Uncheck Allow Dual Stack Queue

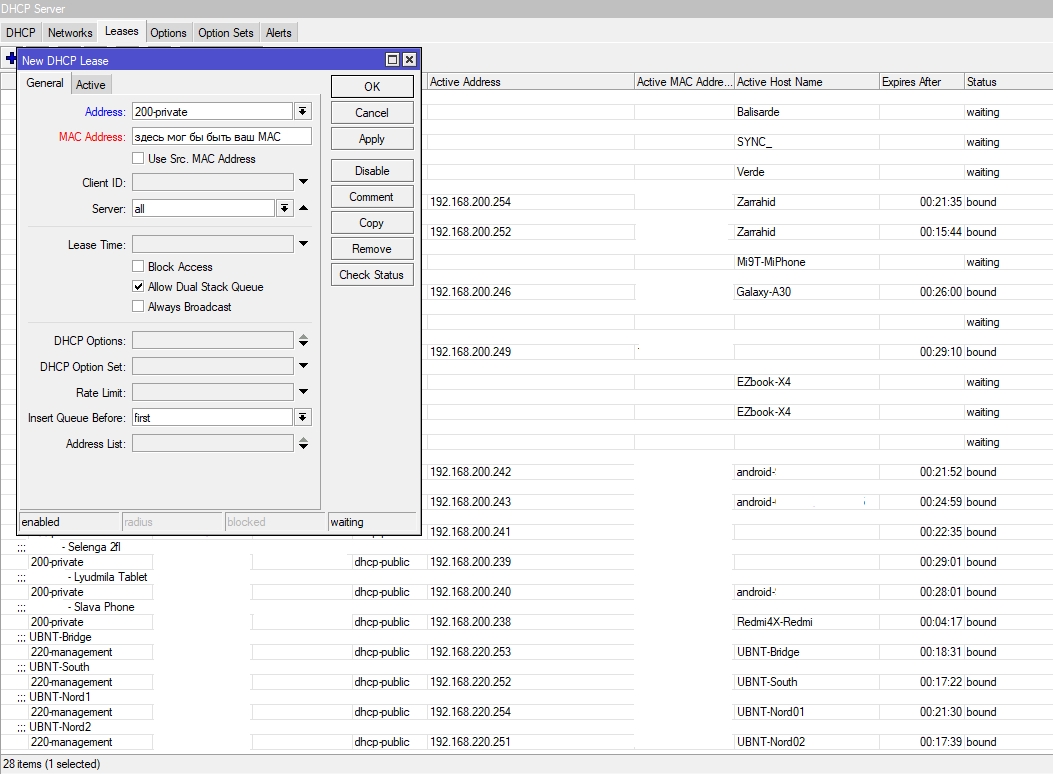[138, 287]
